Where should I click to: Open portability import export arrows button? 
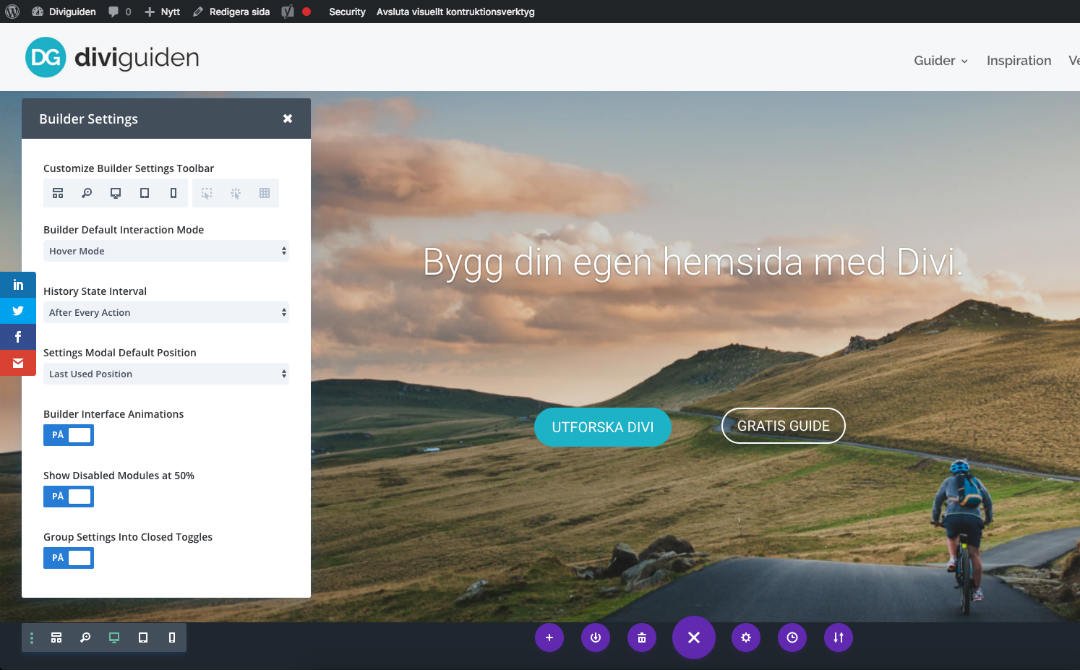[838, 638]
